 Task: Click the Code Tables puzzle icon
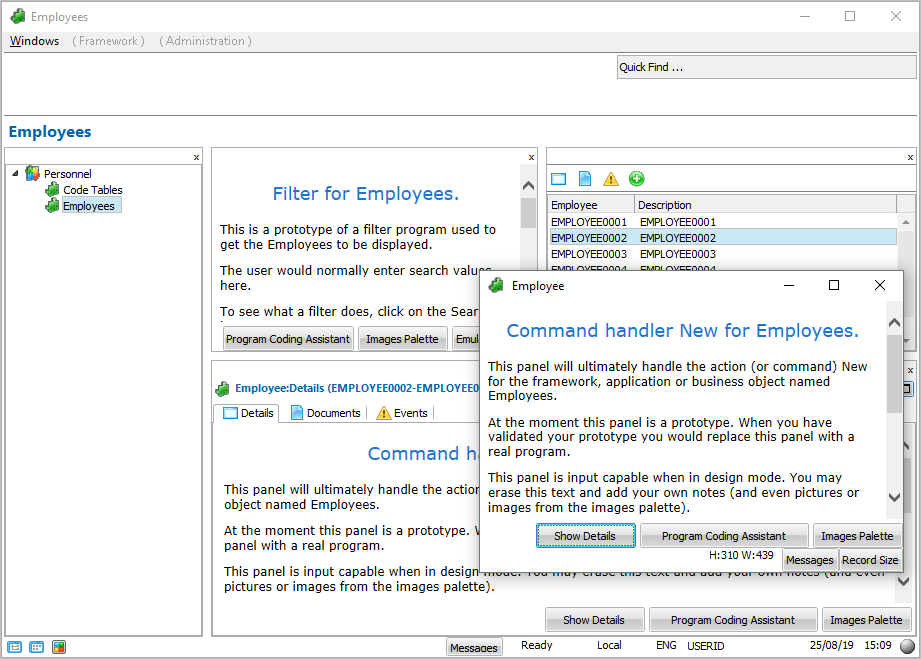[x=52, y=189]
